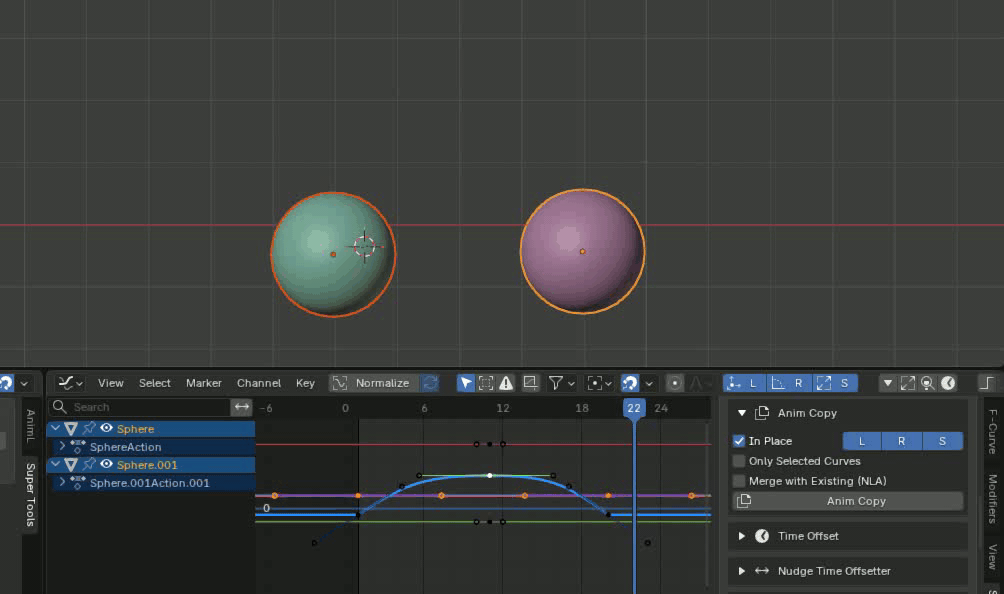The height and width of the screenshot is (594, 1004).
Task: Toggle only show selected arrow icon
Action: click(x=466, y=383)
